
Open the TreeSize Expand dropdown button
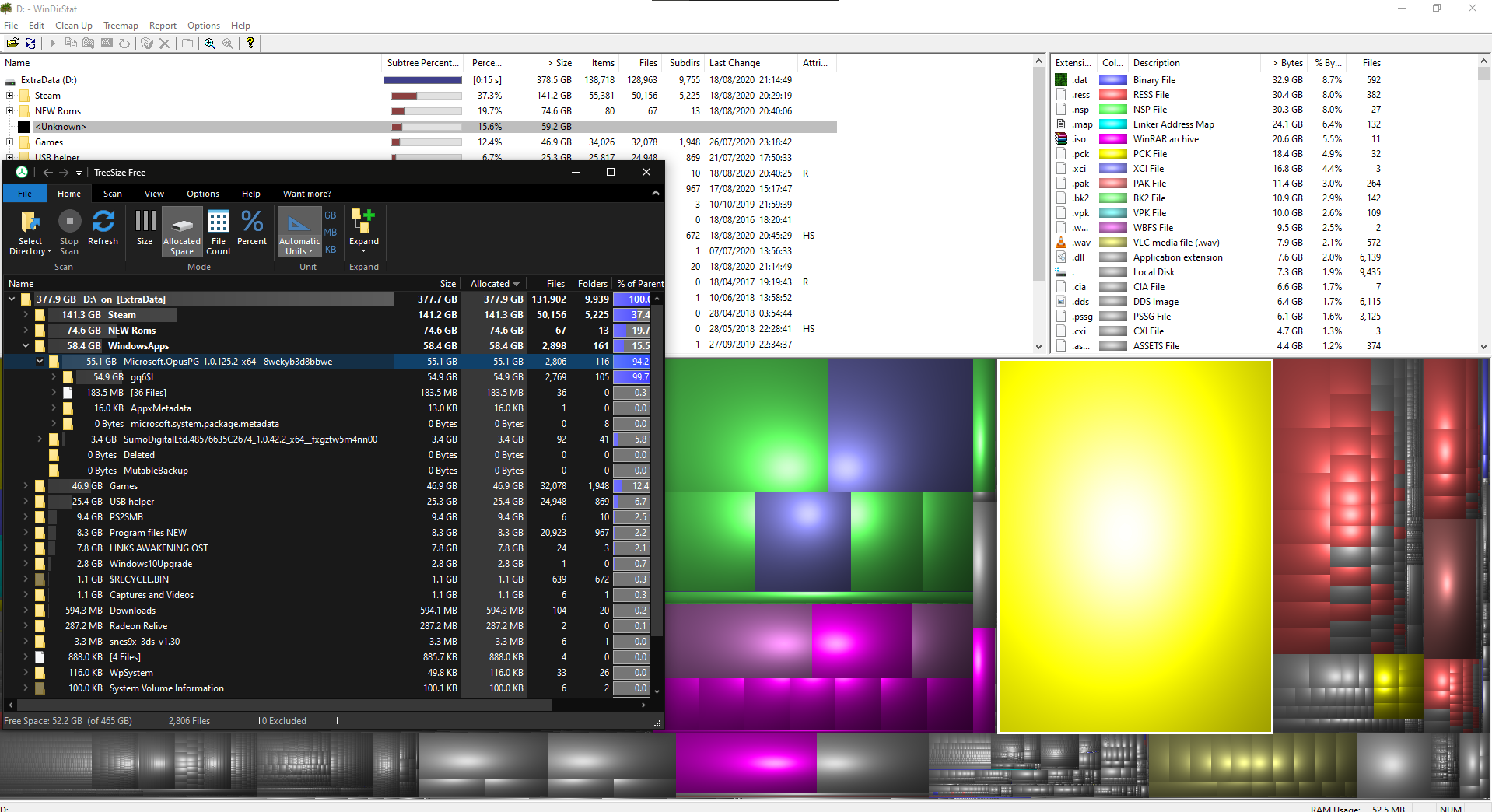click(x=363, y=246)
